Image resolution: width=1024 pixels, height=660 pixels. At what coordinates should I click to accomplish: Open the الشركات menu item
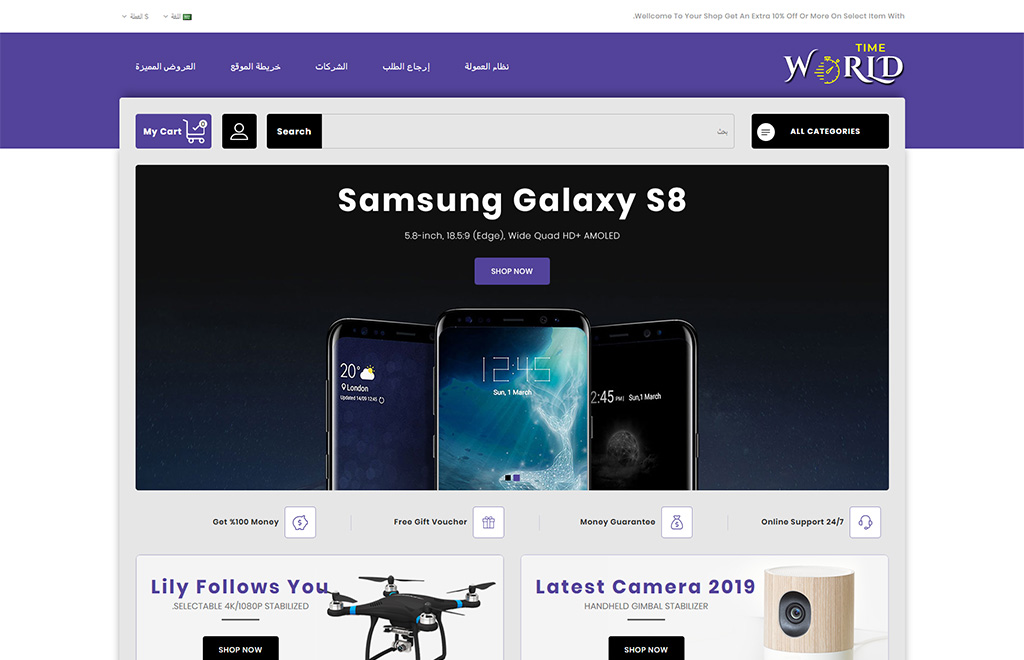[331, 67]
